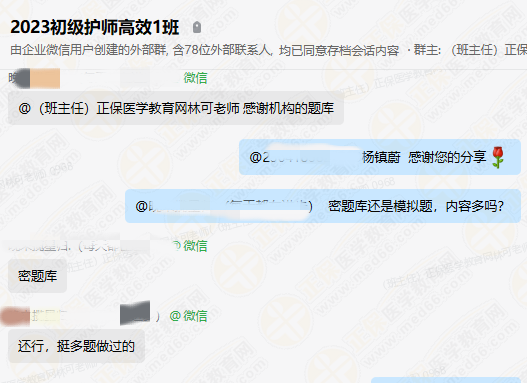Click the rose emoji in the thank-you message
Image resolution: width=527 pixels, height=383 pixels.
click(498, 157)
